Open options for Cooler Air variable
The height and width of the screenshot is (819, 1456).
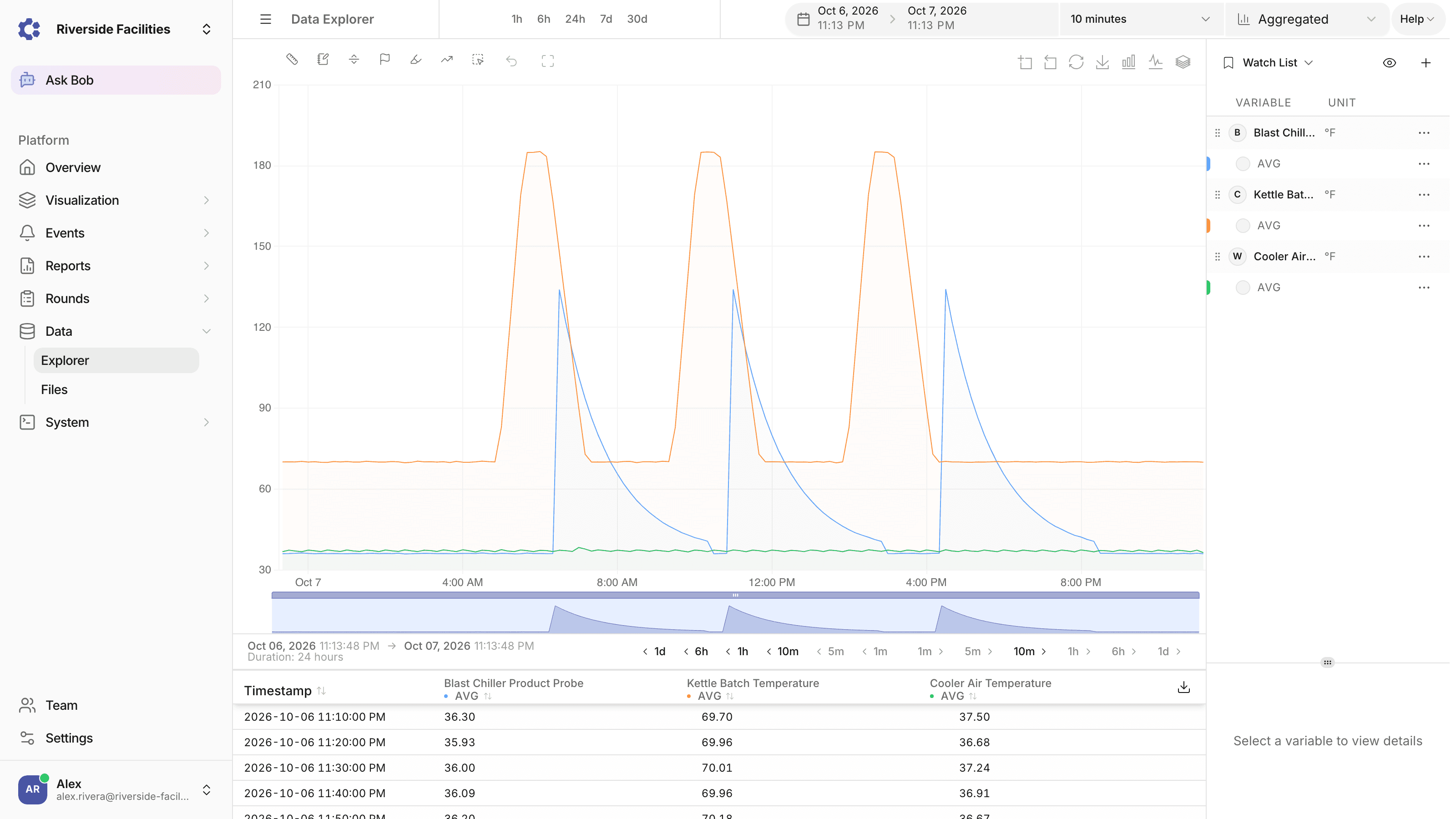(x=1424, y=257)
